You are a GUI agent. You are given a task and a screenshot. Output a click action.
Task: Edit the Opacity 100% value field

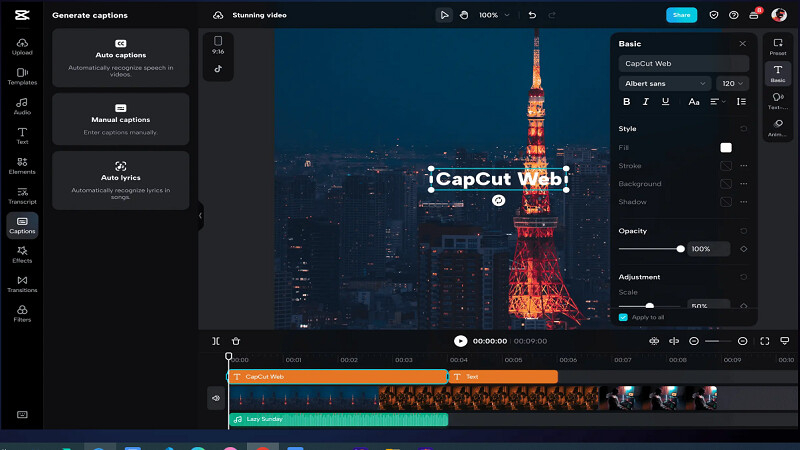(708, 249)
